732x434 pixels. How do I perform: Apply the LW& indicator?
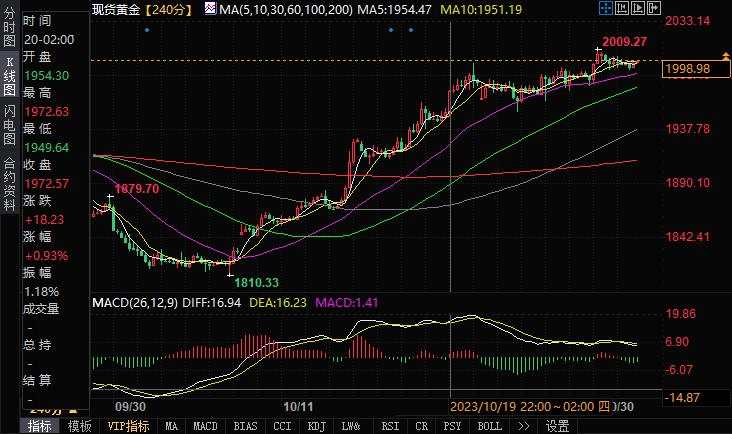click(x=351, y=426)
